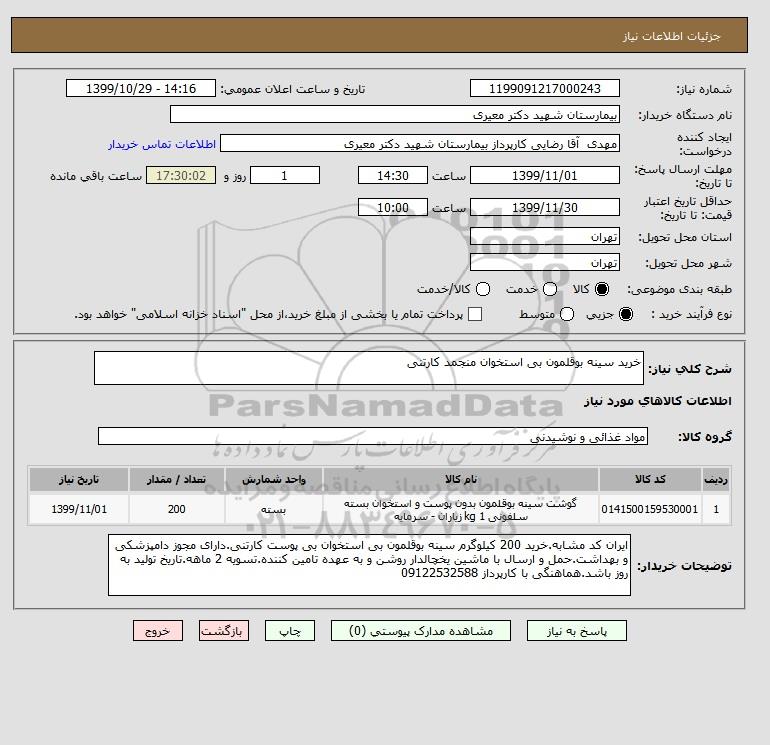The width and height of the screenshot is (770, 745).
Task: Click price validity time 10:00 field
Action: click(x=393, y=207)
